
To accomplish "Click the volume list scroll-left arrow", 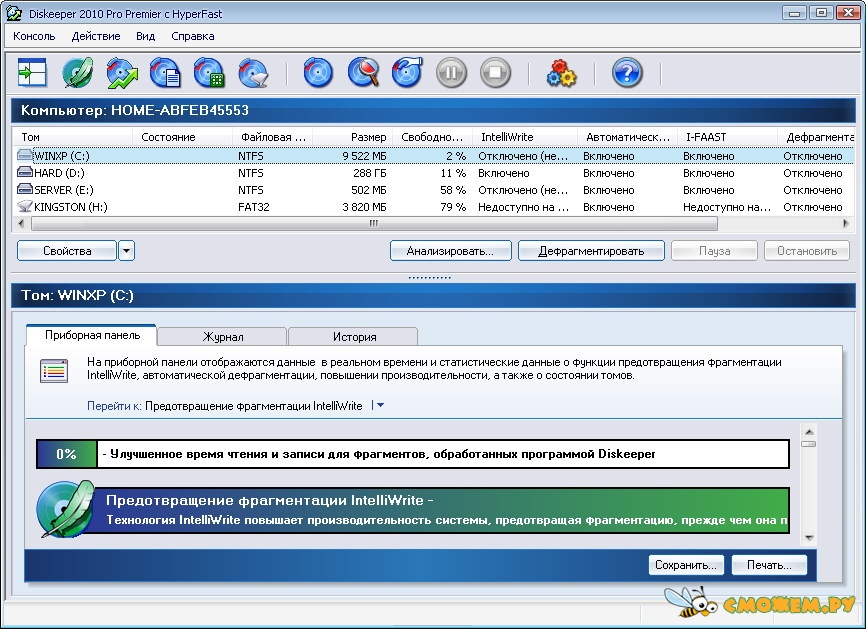I will pos(21,224).
